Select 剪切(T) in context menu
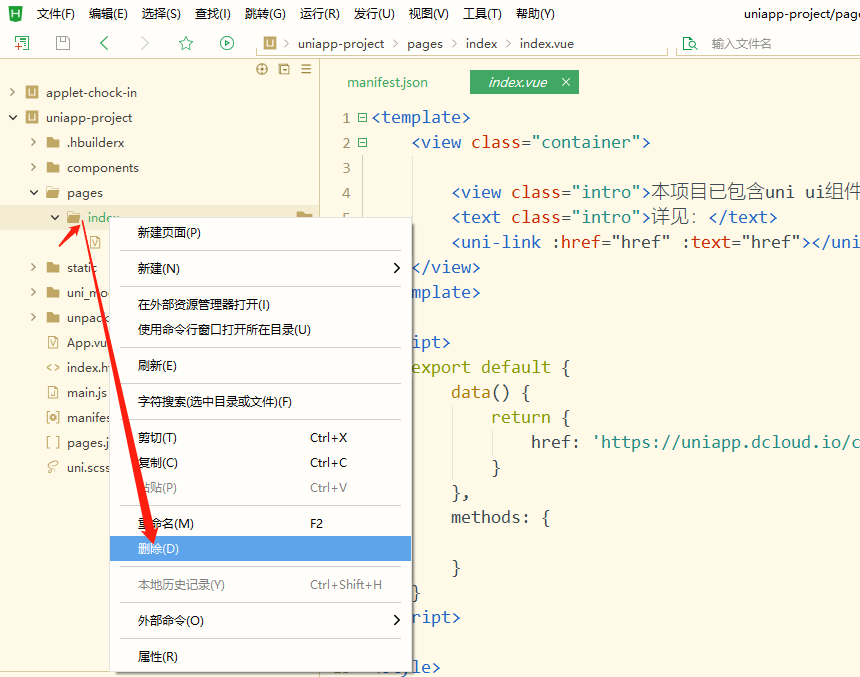 tap(260, 438)
